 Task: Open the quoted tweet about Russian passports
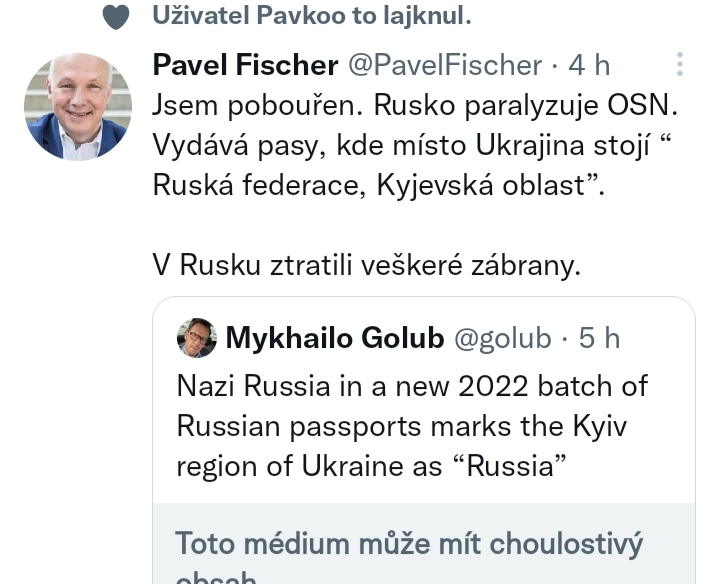[x=412, y=425]
